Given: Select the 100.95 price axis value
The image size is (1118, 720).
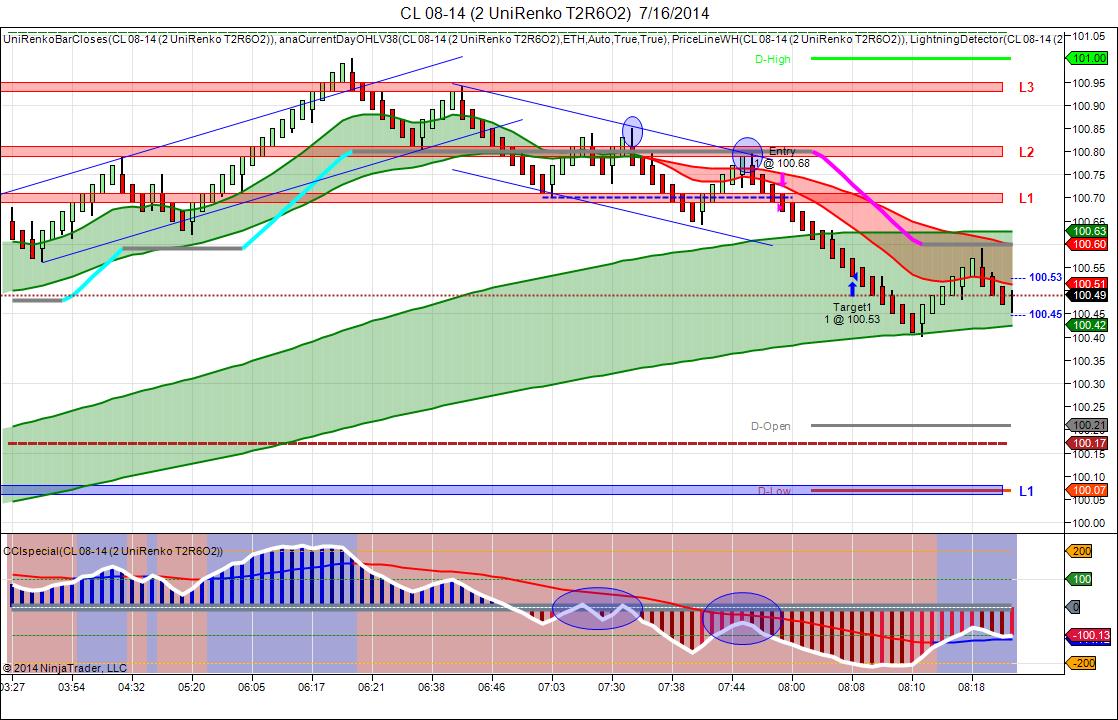Looking at the screenshot, I should pos(1089,83).
